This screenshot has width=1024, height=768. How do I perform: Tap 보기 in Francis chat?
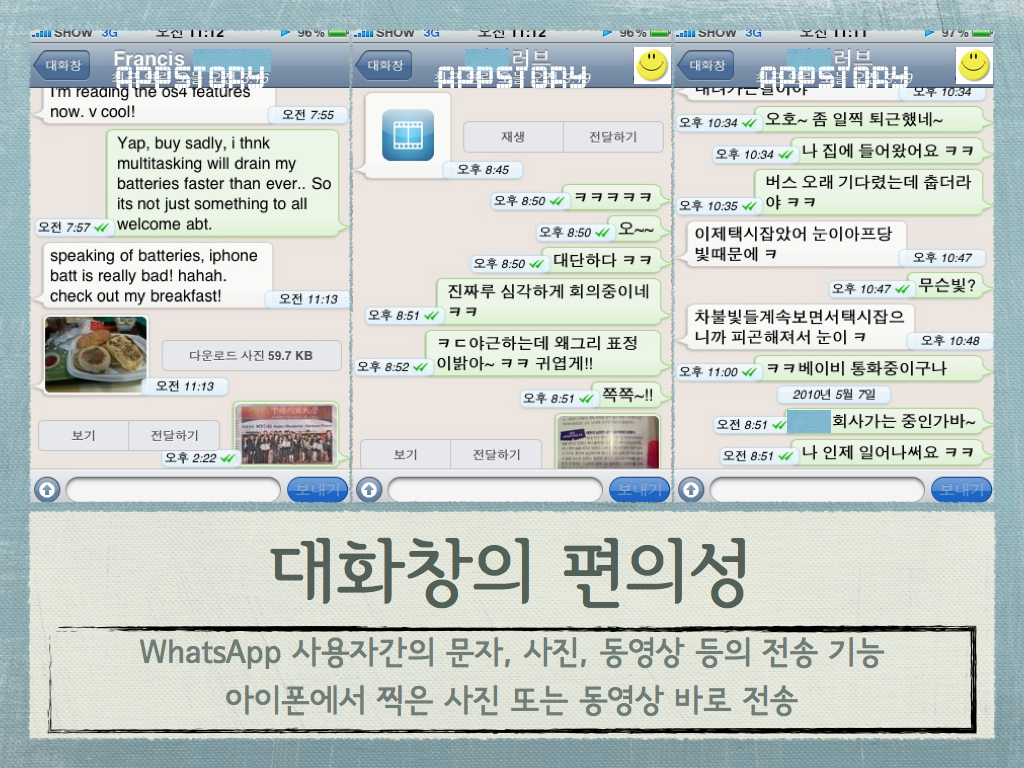(84, 436)
